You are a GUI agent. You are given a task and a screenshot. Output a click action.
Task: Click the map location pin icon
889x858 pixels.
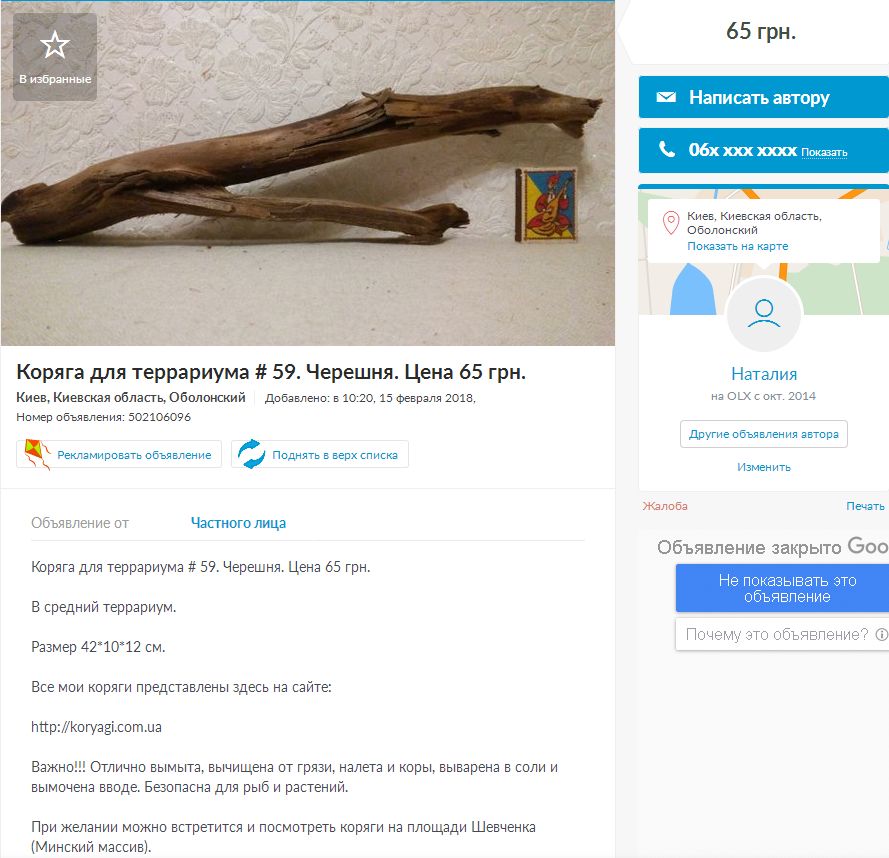tap(671, 223)
